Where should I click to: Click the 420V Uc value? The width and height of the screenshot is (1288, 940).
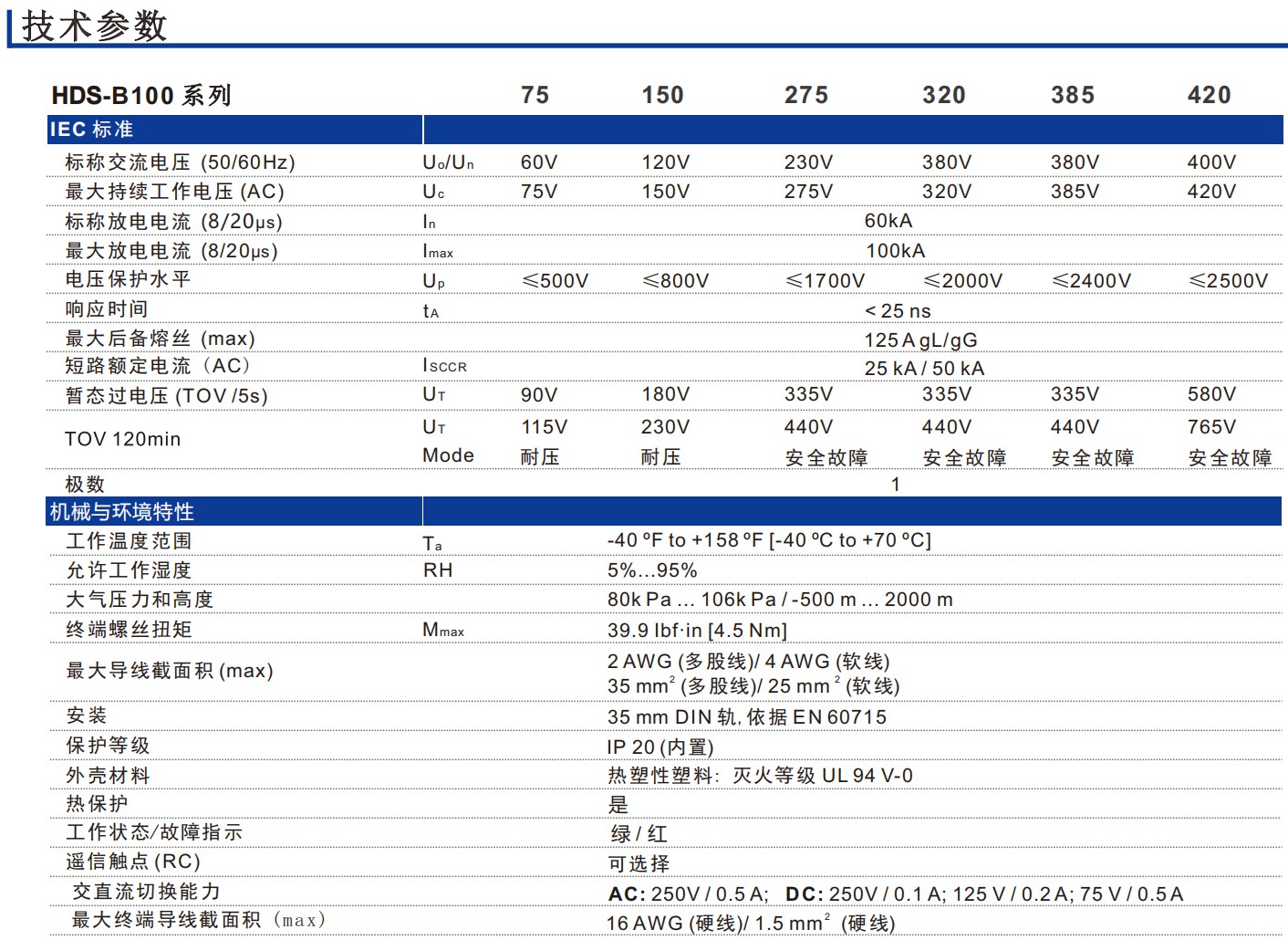1211,192
